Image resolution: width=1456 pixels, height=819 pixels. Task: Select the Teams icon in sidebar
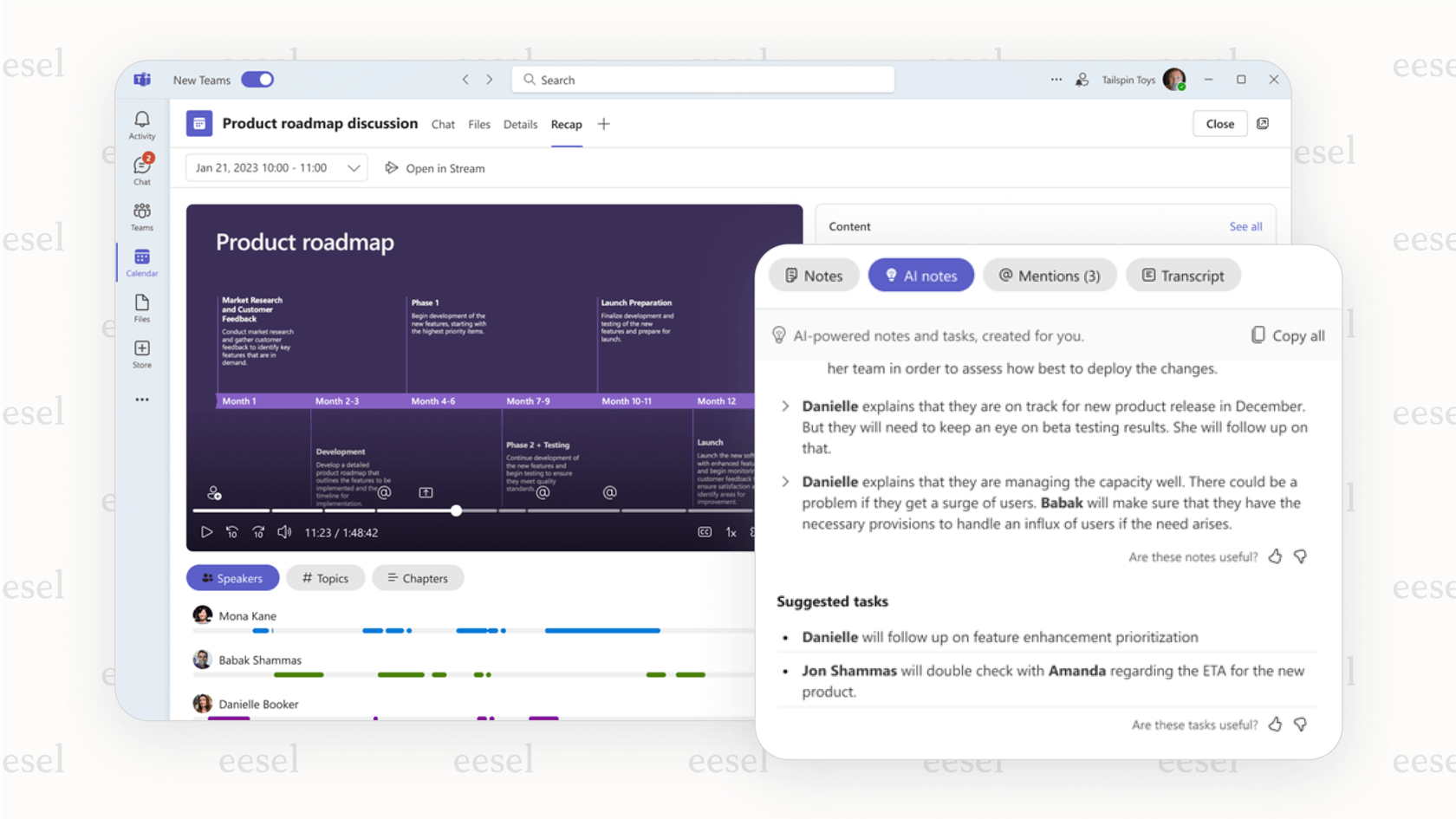click(x=141, y=214)
